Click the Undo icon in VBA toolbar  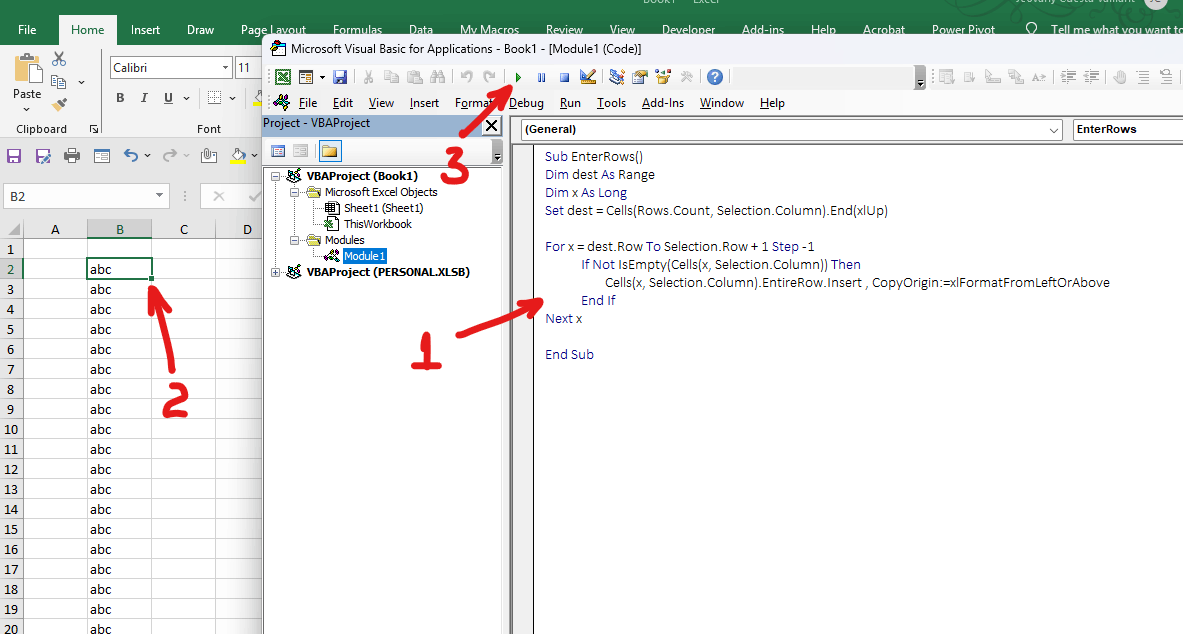point(466,76)
